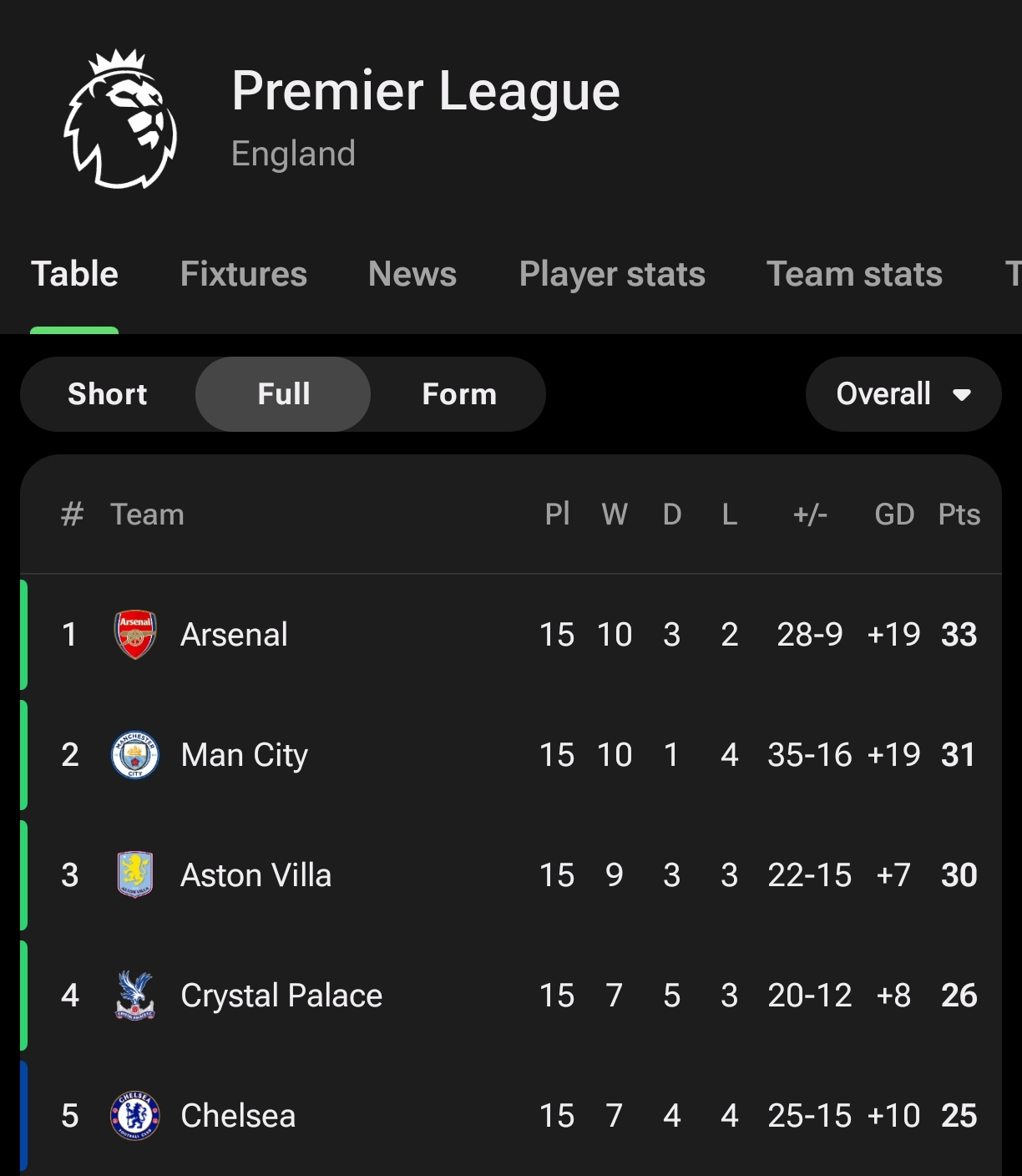
Task: Open Arsenal team name link
Action: pos(234,635)
